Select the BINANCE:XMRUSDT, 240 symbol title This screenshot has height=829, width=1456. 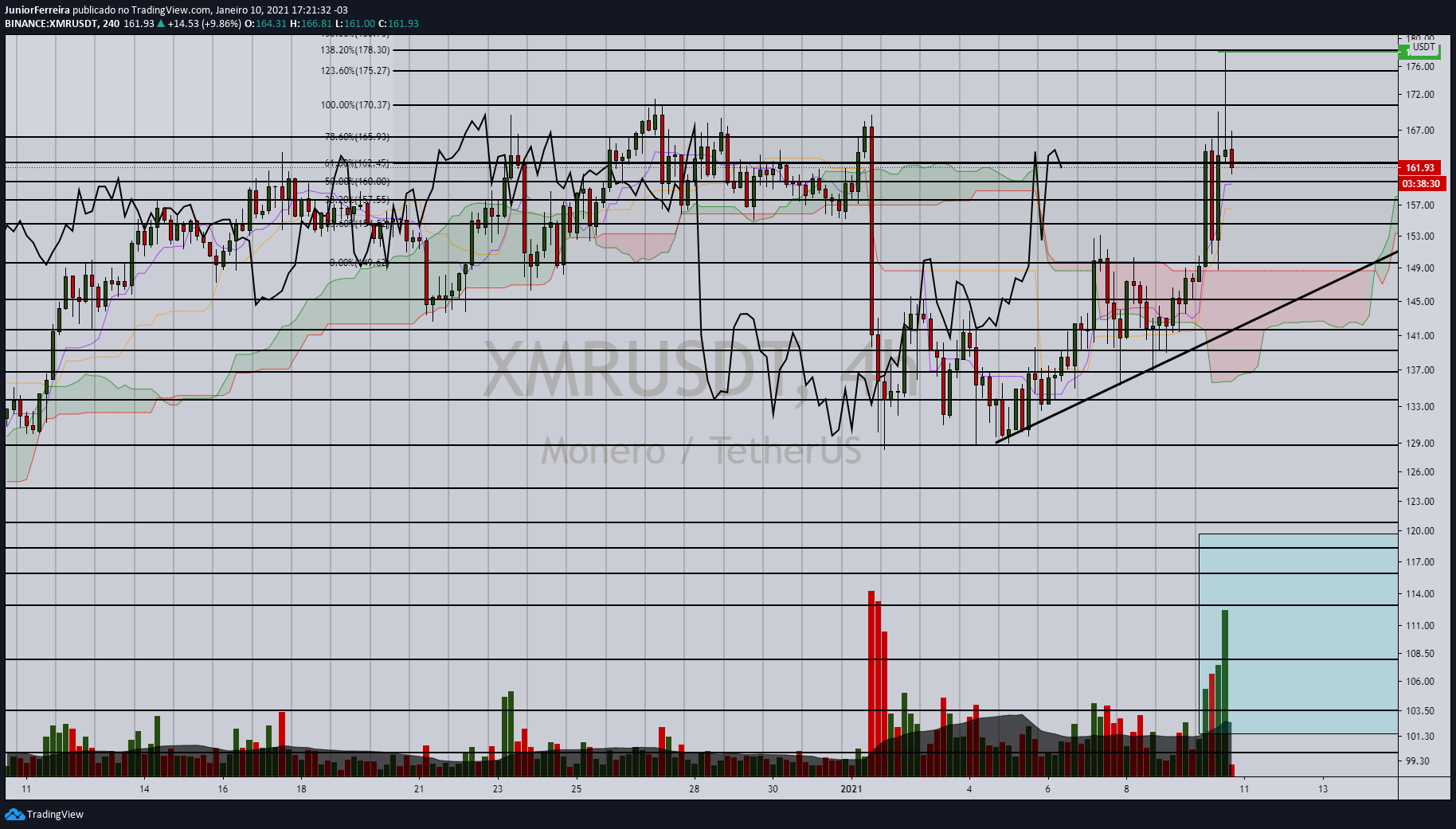[62, 23]
